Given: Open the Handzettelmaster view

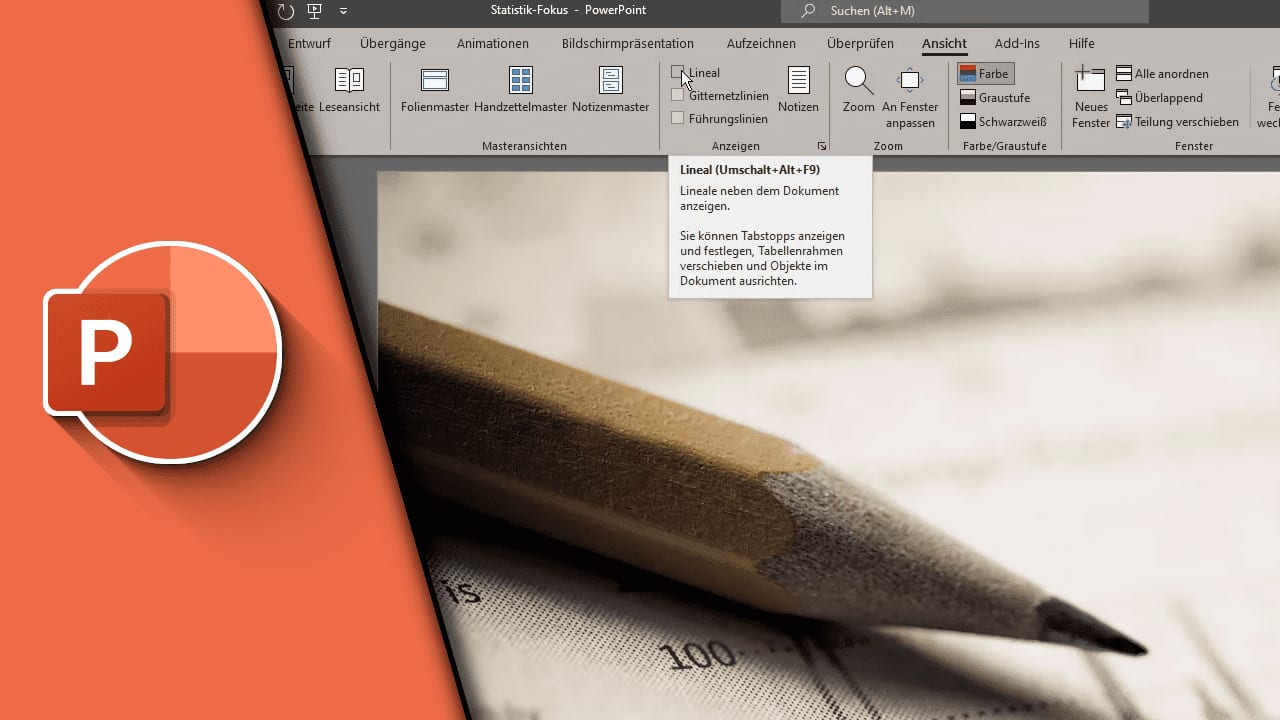Looking at the screenshot, I should click(521, 90).
